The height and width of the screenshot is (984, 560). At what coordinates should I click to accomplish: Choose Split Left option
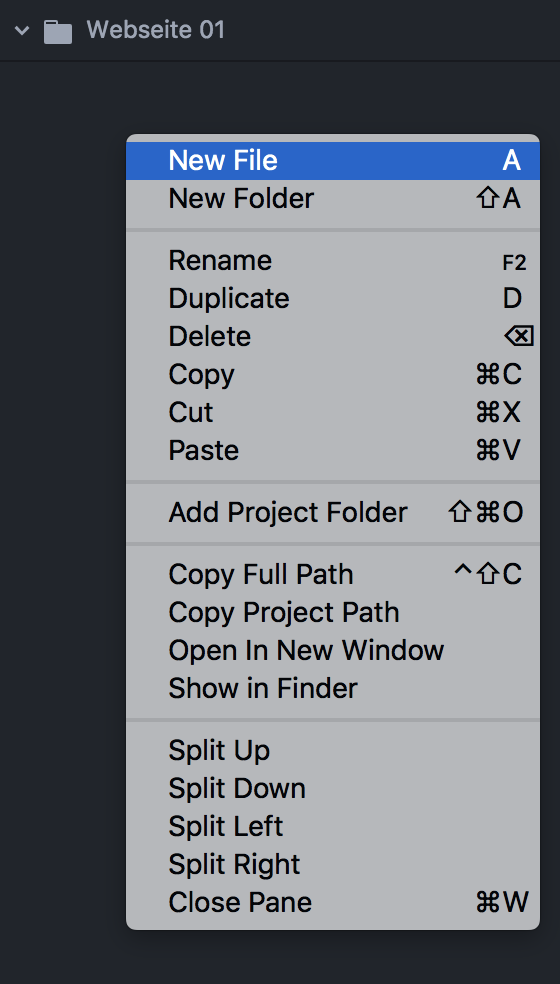pyautogui.click(x=333, y=826)
